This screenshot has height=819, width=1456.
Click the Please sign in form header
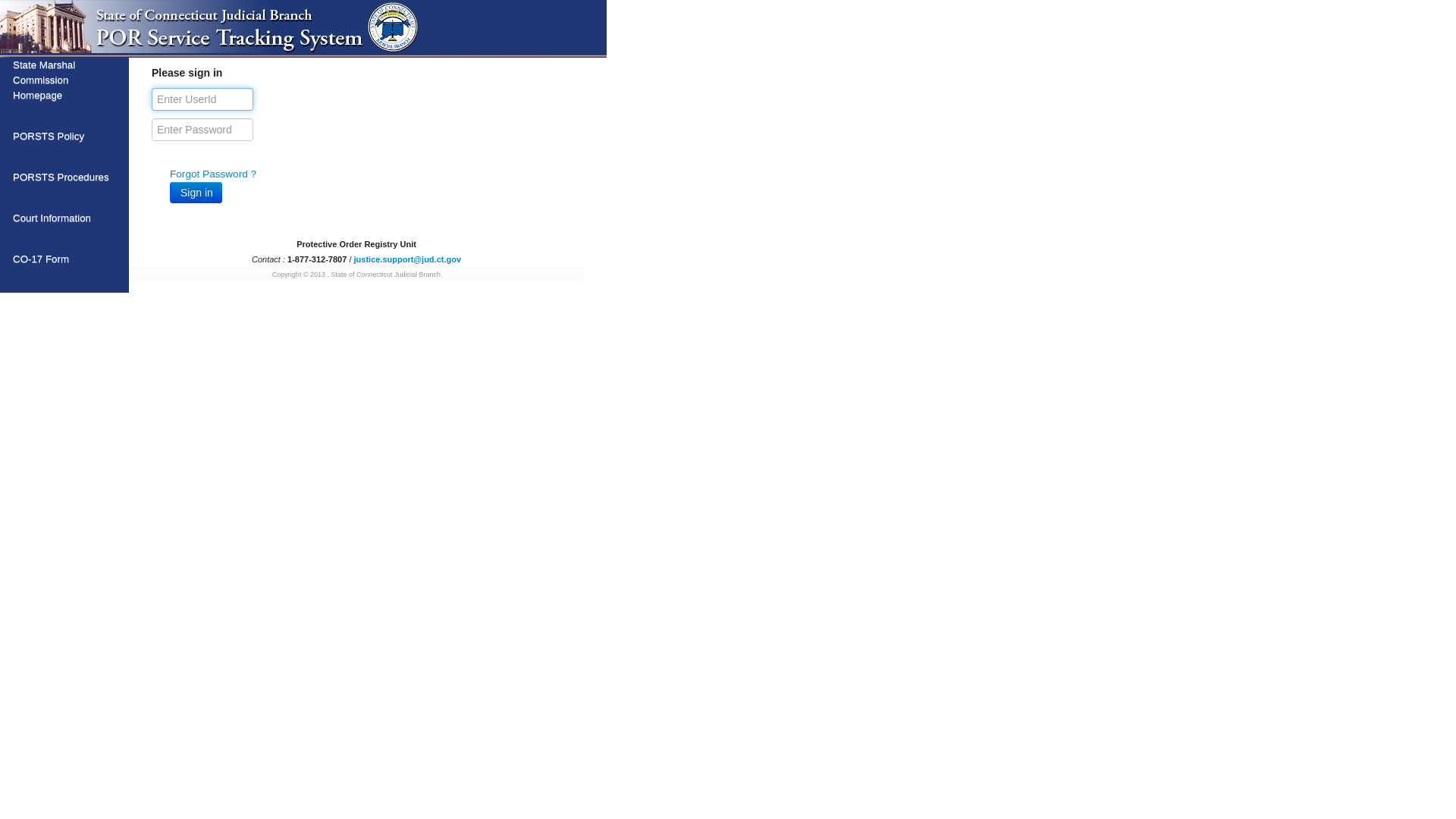coord(187,72)
